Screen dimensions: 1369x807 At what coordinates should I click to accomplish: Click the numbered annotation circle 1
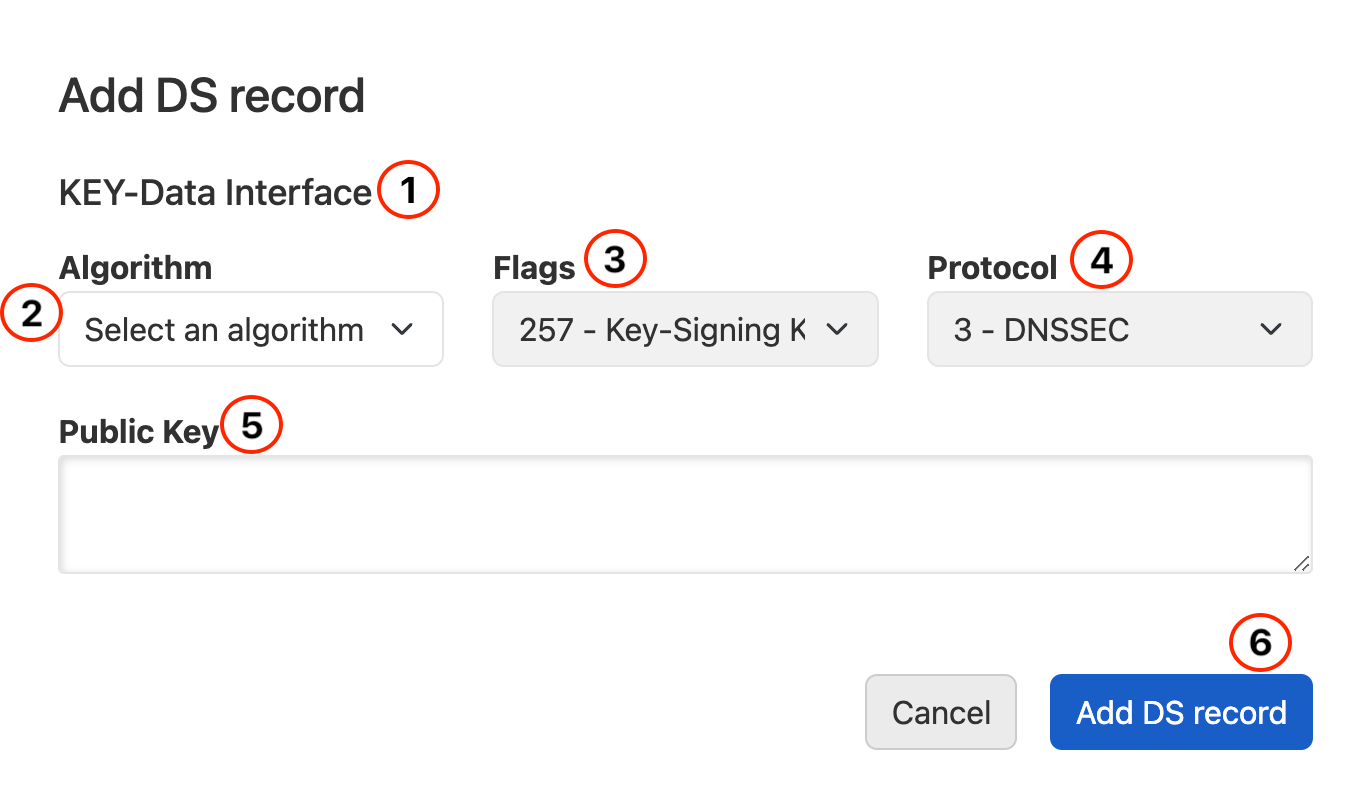[x=409, y=189]
